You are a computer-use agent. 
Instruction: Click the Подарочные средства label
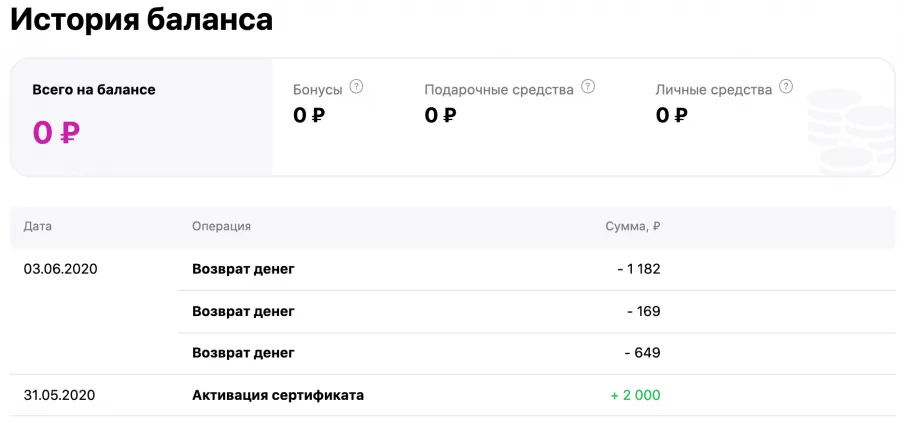pos(499,90)
